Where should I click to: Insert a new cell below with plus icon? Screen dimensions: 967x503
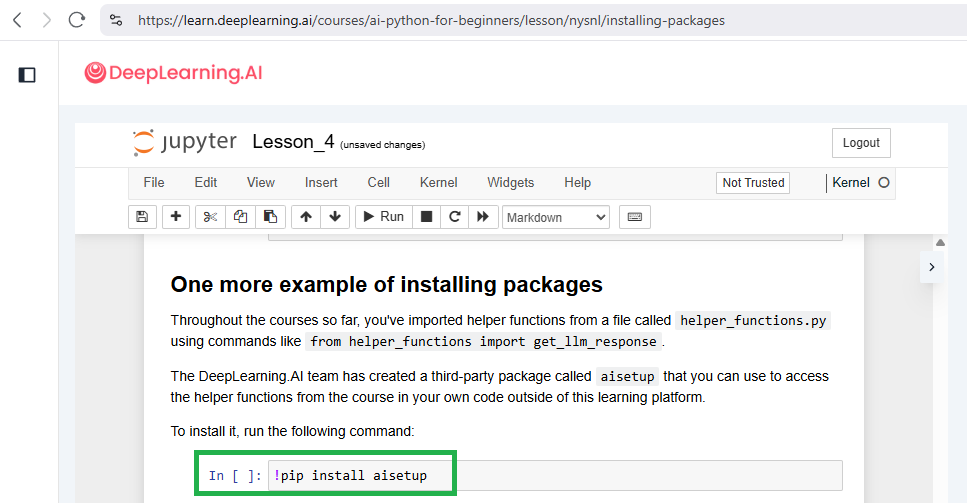(176, 217)
